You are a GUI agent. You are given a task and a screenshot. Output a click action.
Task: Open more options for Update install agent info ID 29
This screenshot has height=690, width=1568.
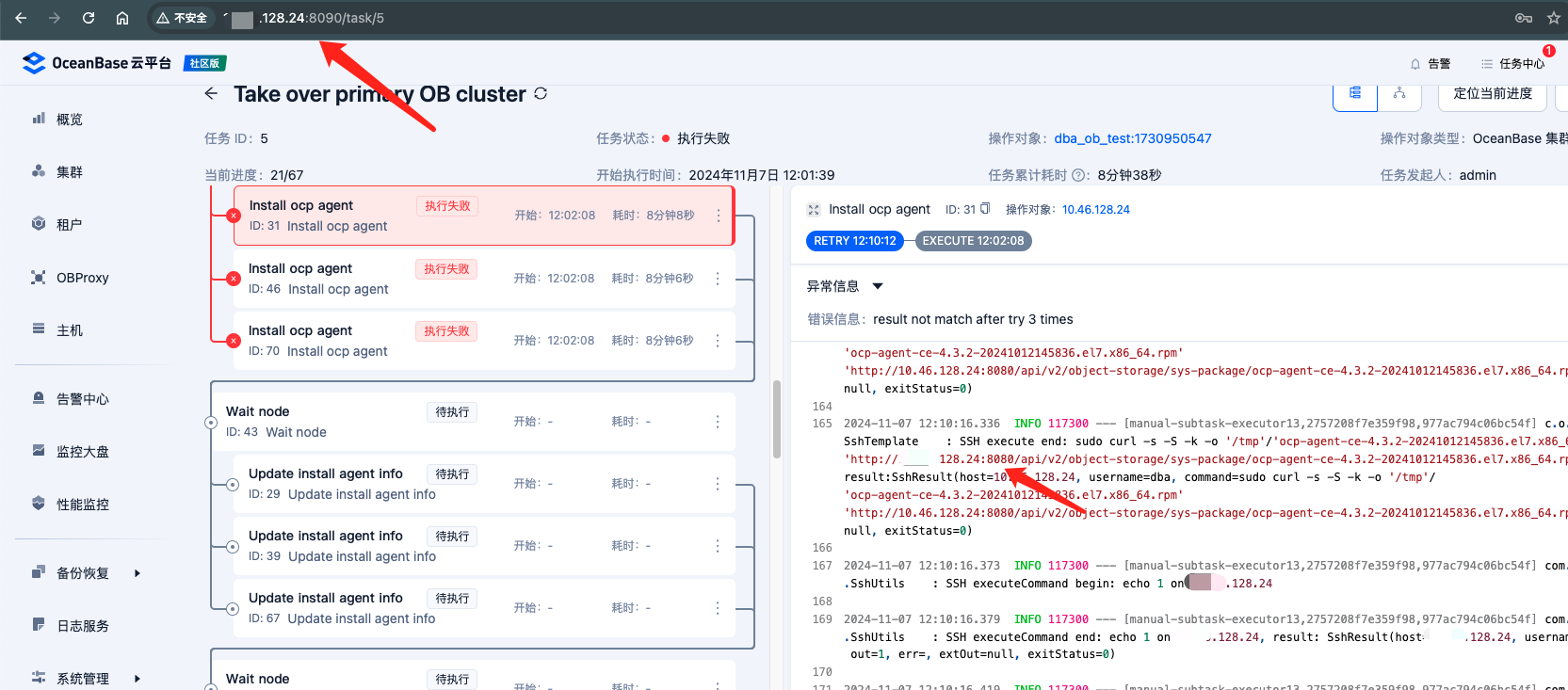tap(718, 484)
